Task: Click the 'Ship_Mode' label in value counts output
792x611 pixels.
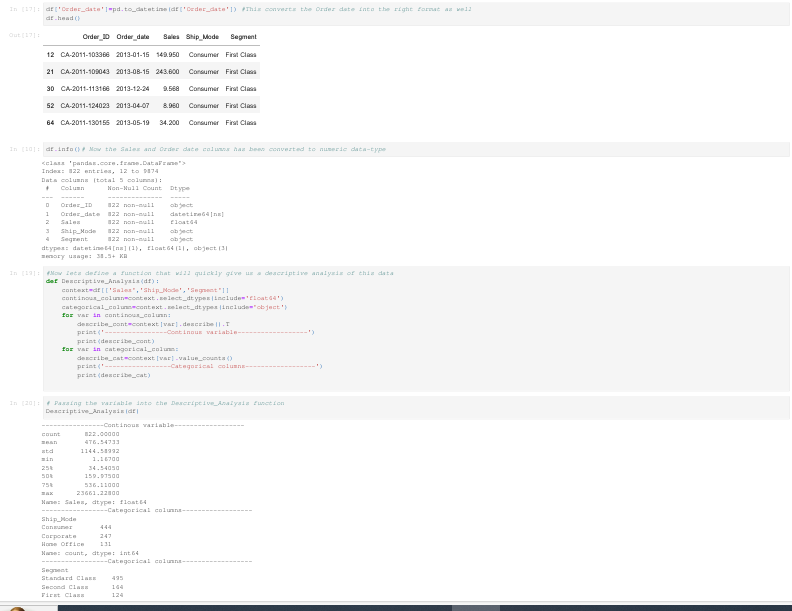Action: tap(59, 519)
